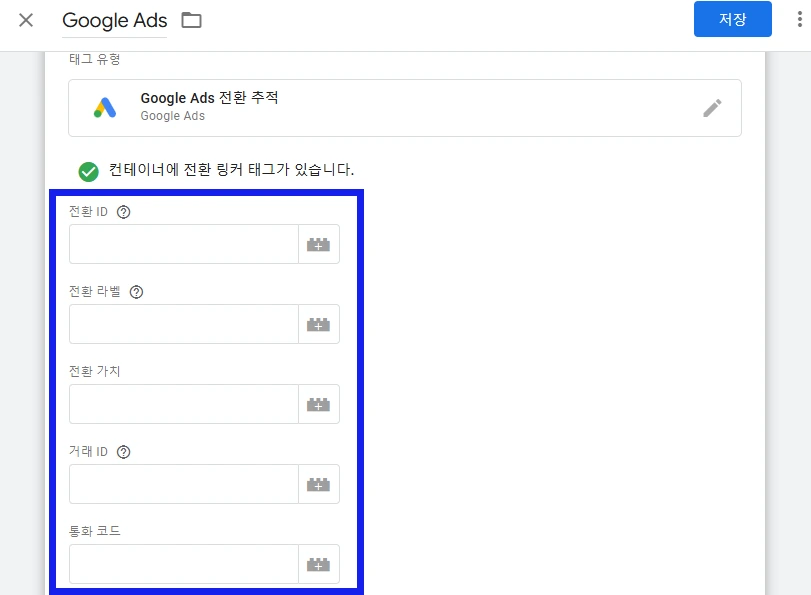Click the 전환 ID input field
The image size is (811, 595).
click(184, 244)
